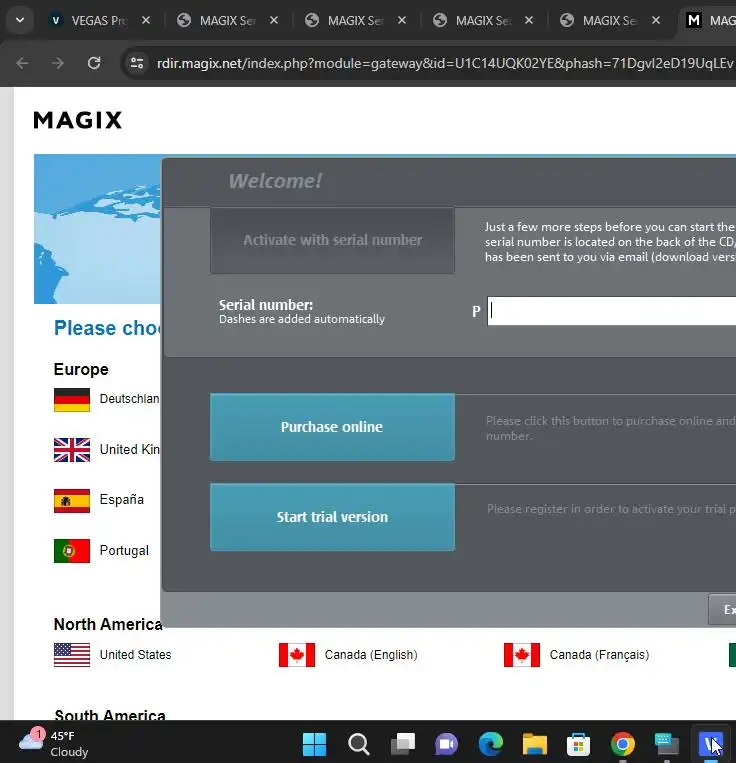Viewport: 736px width, 763px height.
Task: Switch to the fourth MAGIX Se tab
Action: (x=610, y=20)
